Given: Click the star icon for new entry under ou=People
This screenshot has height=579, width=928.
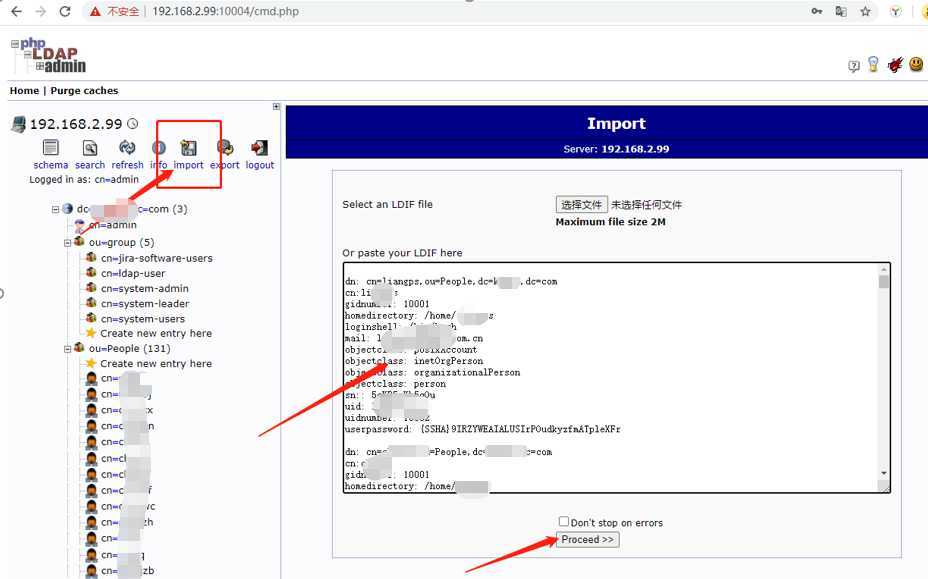Looking at the screenshot, I should (x=91, y=363).
